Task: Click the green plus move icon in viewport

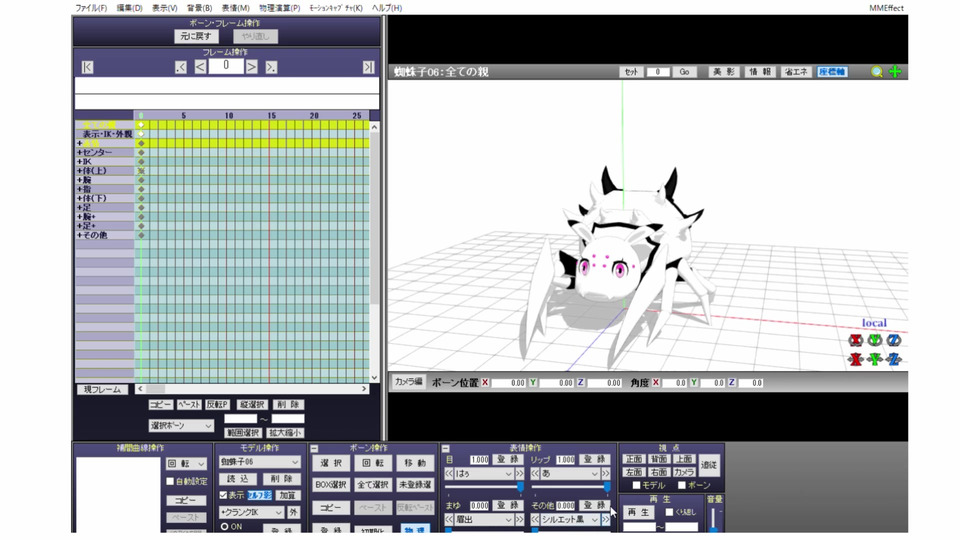Action: pyautogui.click(x=895, y=72)
